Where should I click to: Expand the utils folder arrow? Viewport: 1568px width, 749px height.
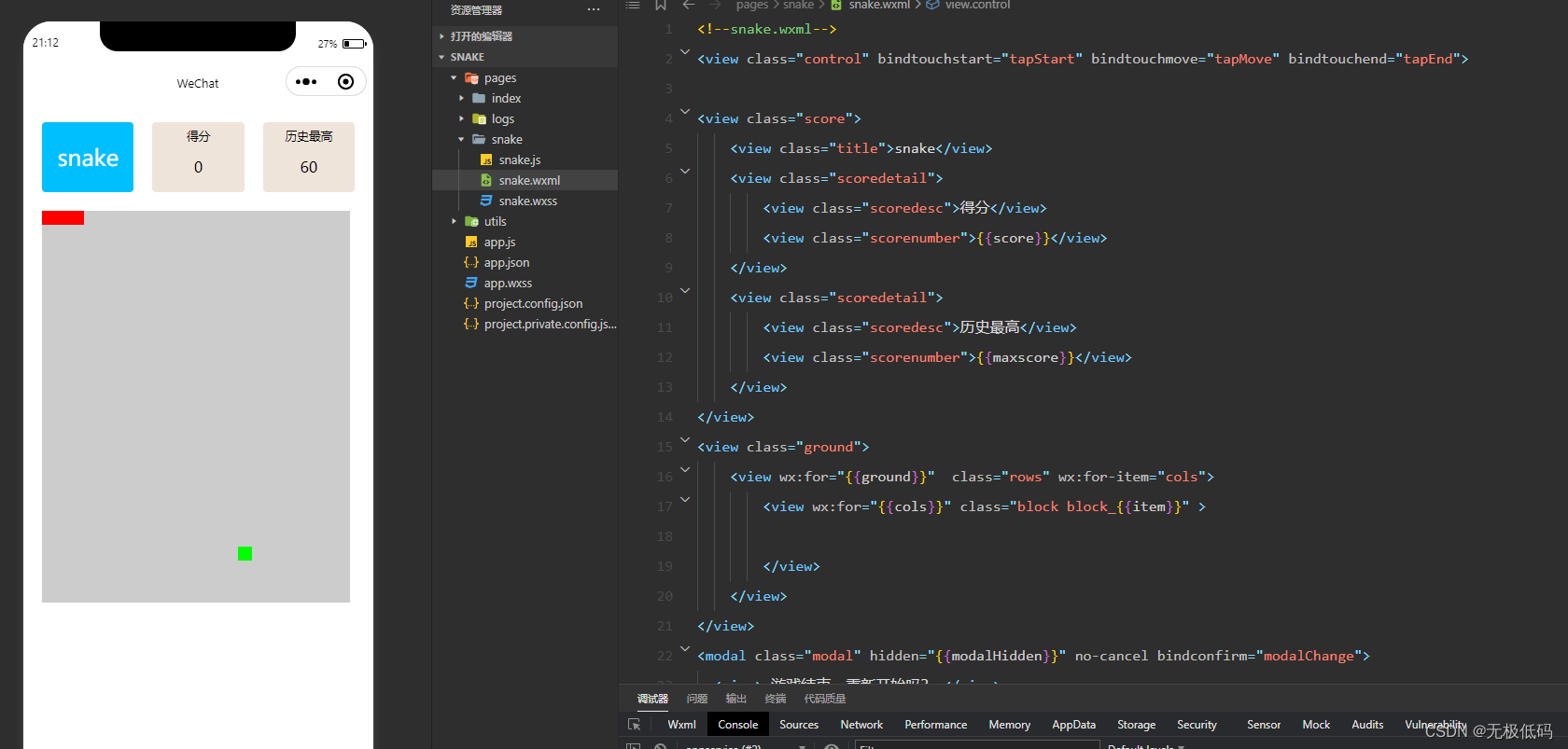(455, 222)
